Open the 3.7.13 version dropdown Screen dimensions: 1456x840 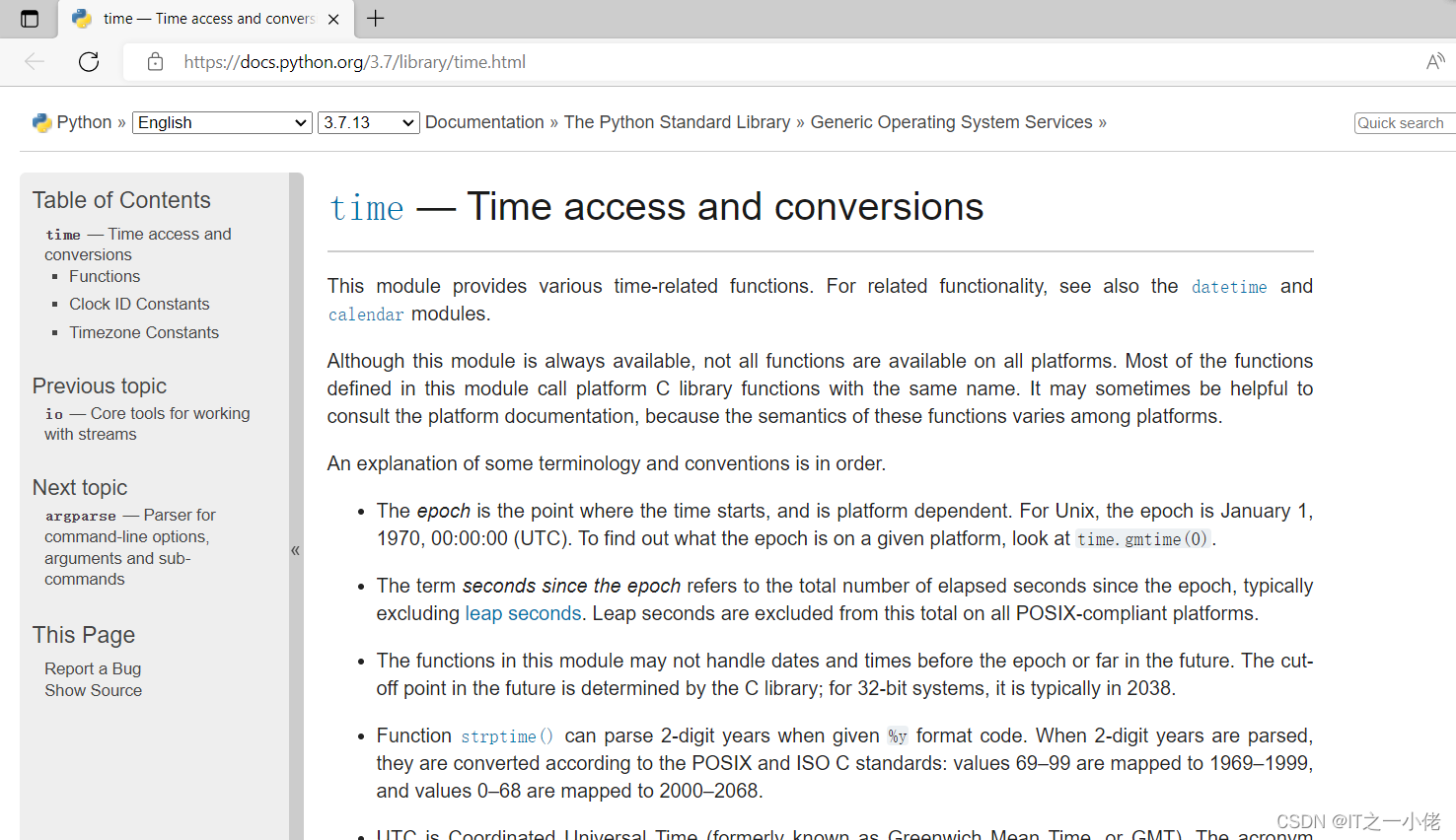click(x=369, y=122)
